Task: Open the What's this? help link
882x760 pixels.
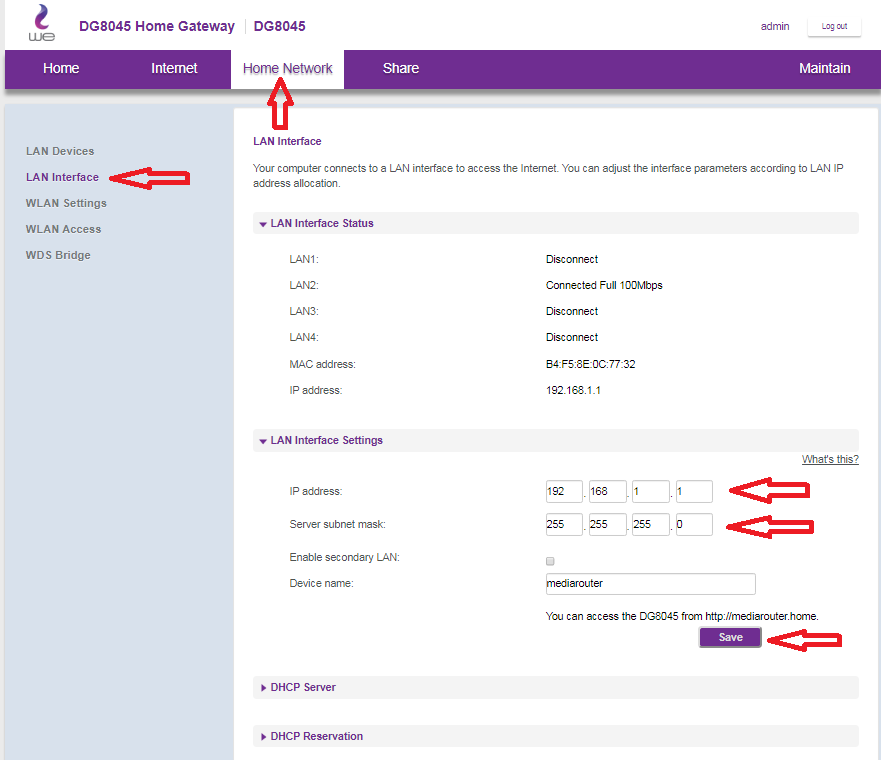Action: [x=830, y=459]
